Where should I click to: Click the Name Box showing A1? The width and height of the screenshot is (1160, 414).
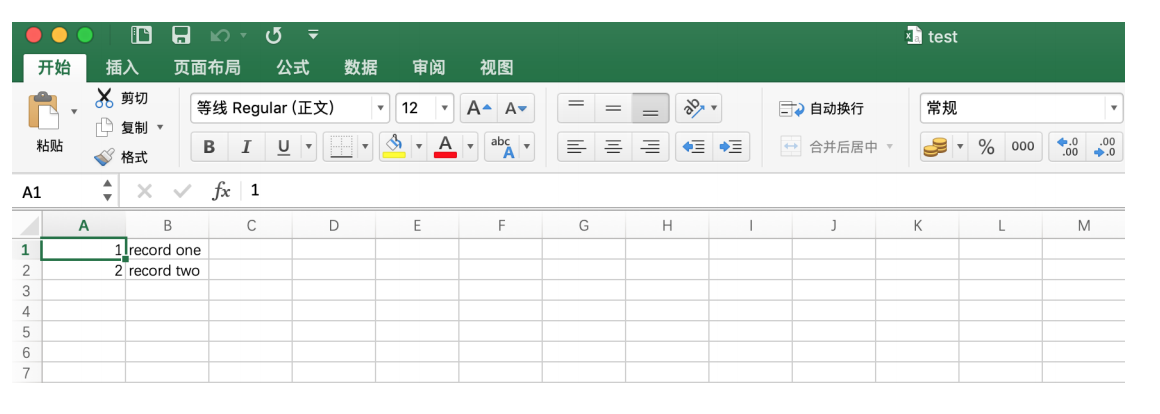[x=57, y=192]
